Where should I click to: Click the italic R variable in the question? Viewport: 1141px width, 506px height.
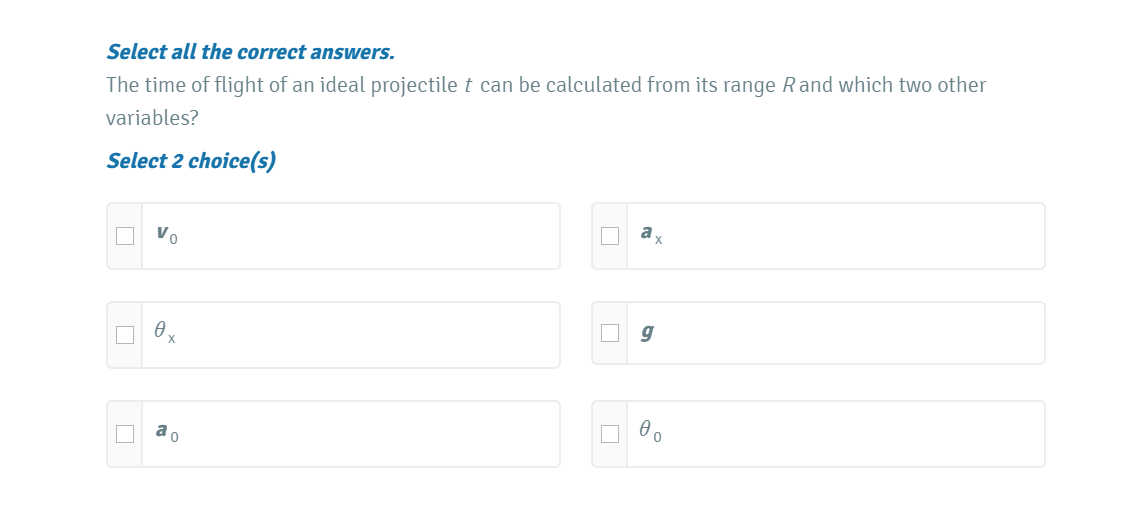click(x=787, y=86)
